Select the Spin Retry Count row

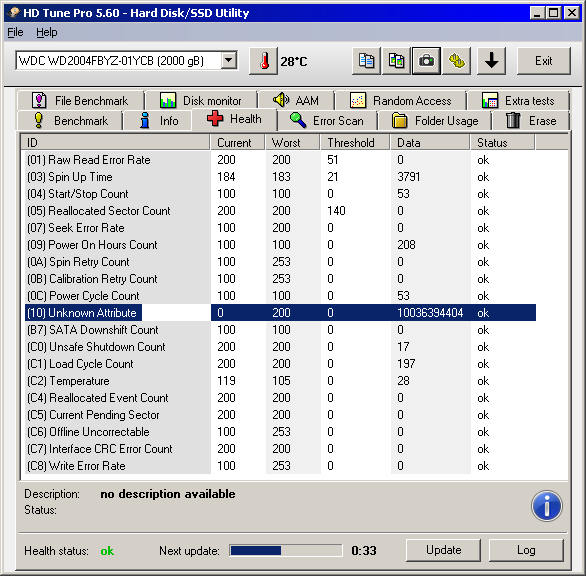[280, 262]
